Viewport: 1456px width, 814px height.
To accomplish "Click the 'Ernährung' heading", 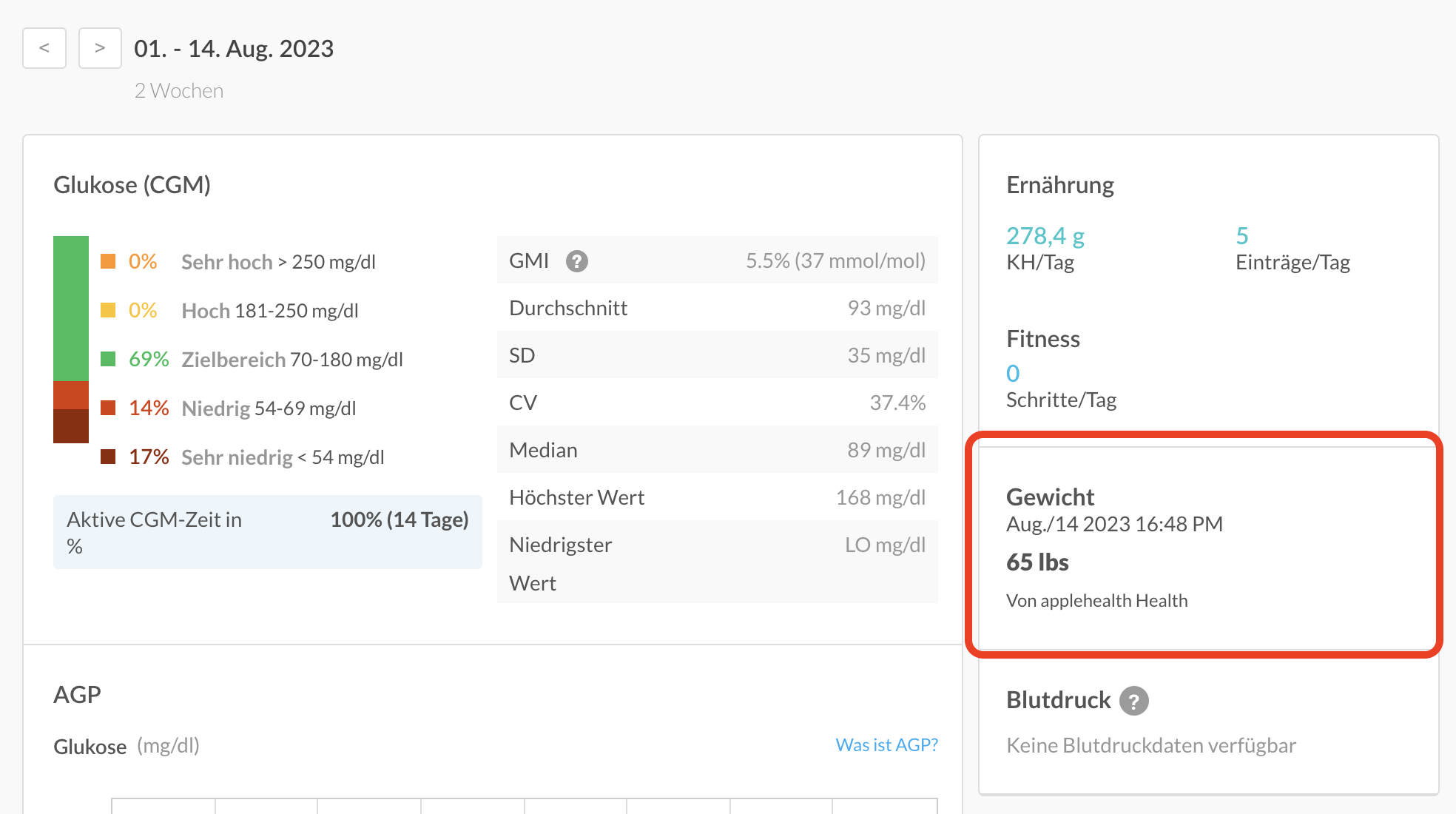I will click(x=1060, y=185).
